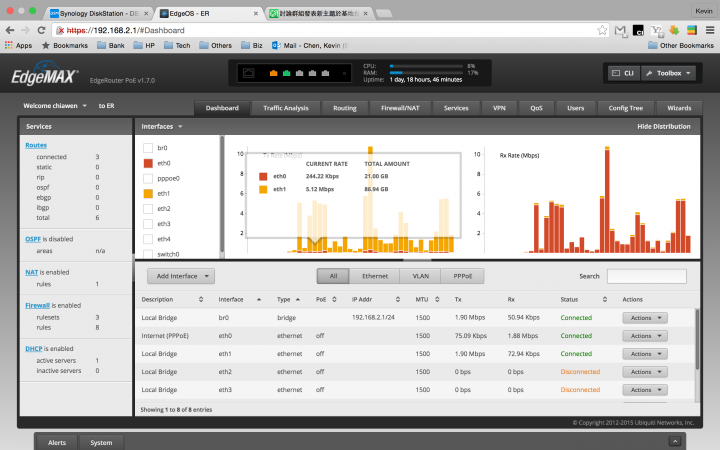Open Actions dropdown for br0 row
Viewport: 720px width, 450px height.
point(645,318)
